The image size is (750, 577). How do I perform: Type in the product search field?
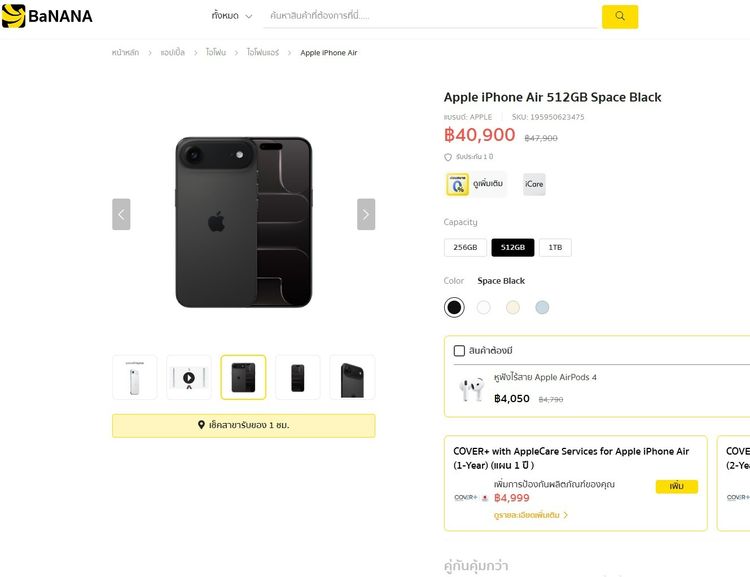tap(430, 16)
